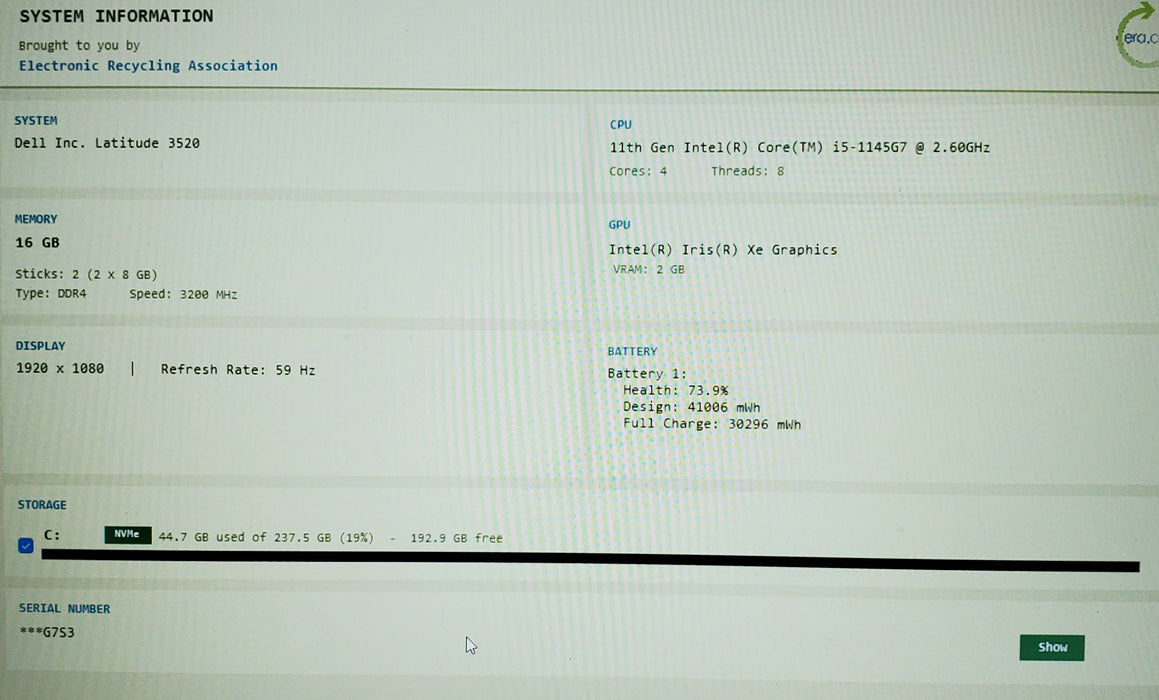
Task: Click the VRAM: 2 GB value
Action: 648,269
